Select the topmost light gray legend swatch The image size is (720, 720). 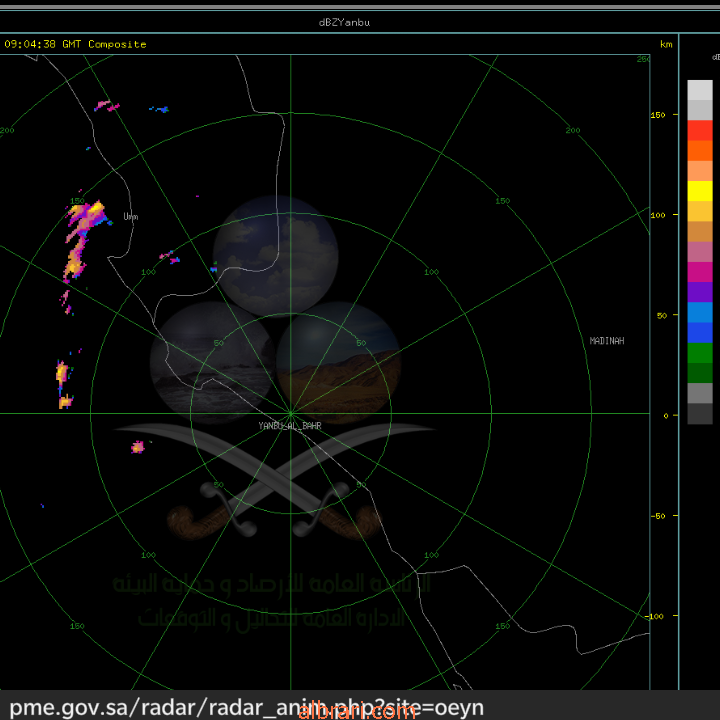(x=700, y=90)
